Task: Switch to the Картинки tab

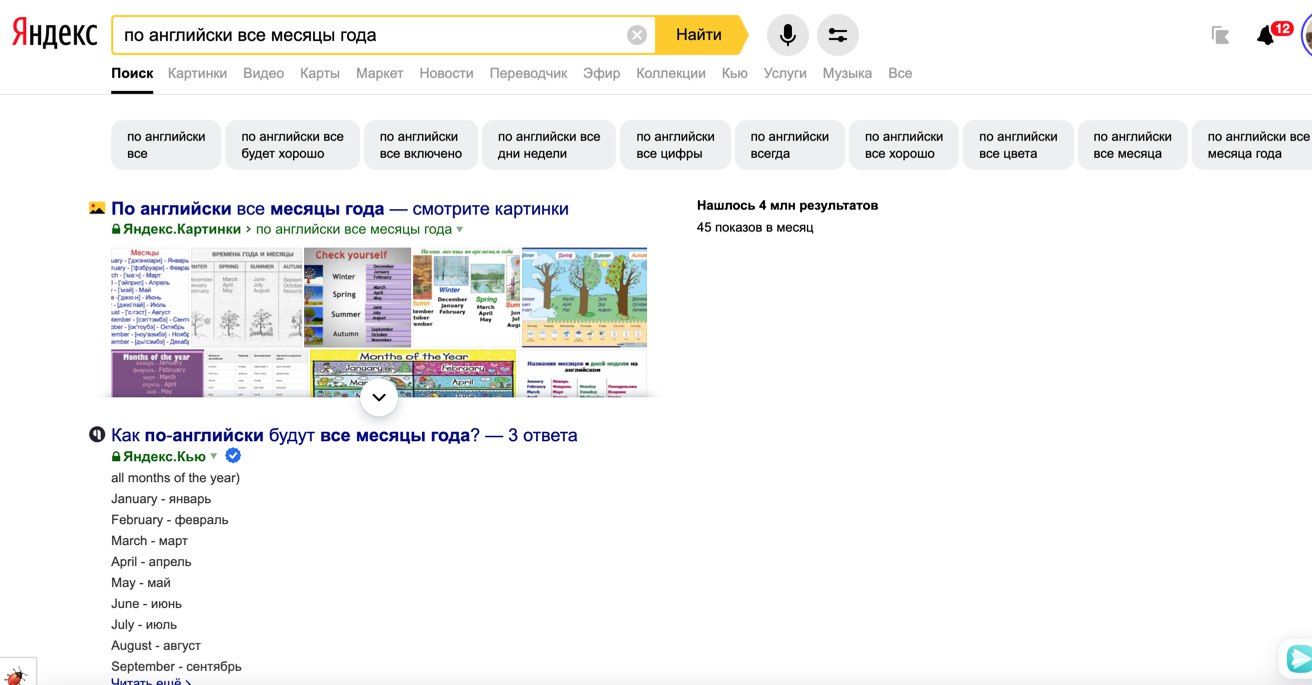Action: point(197,73)
